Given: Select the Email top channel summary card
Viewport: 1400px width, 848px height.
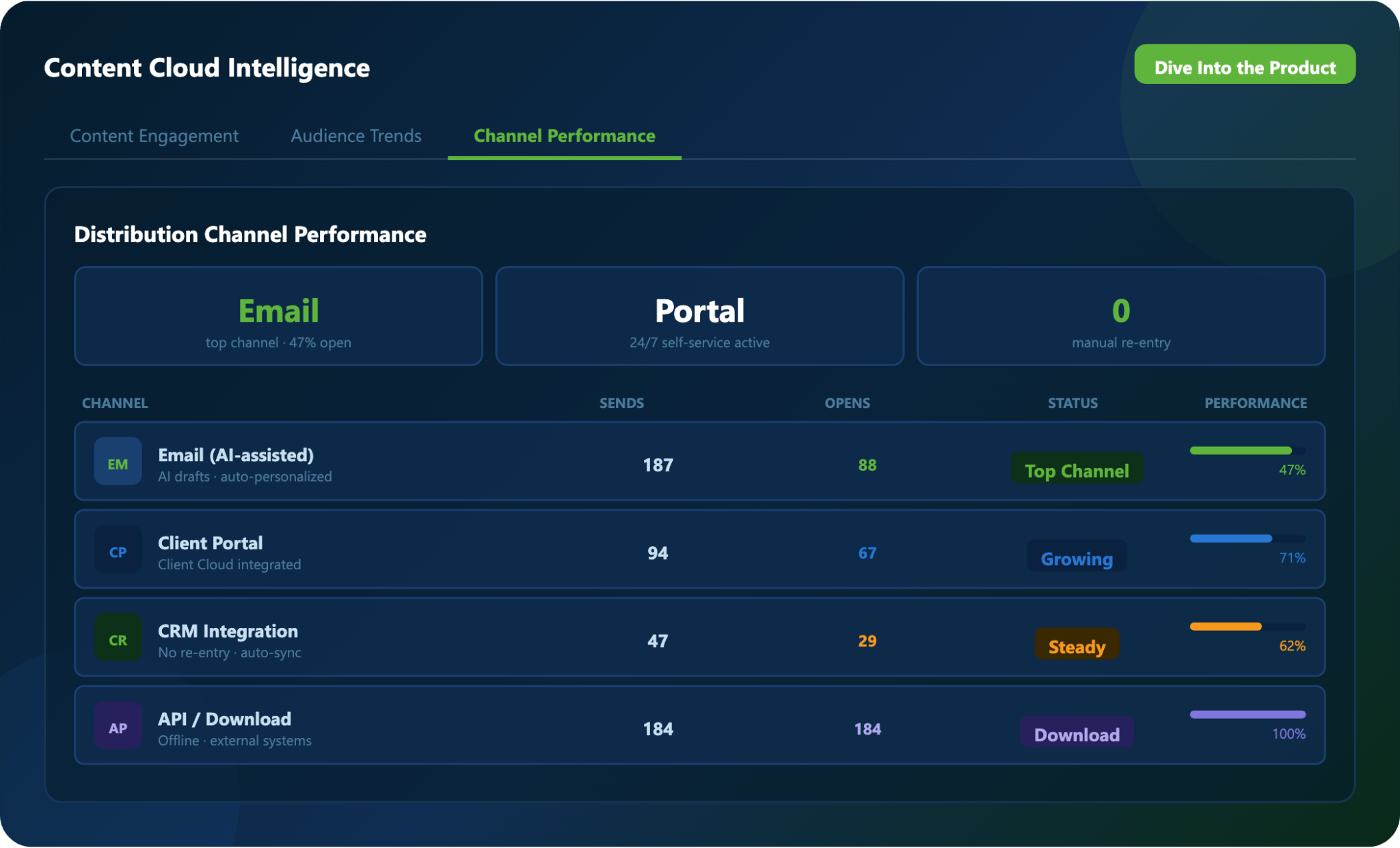Looking at the screenshot, I should (278, 316).
